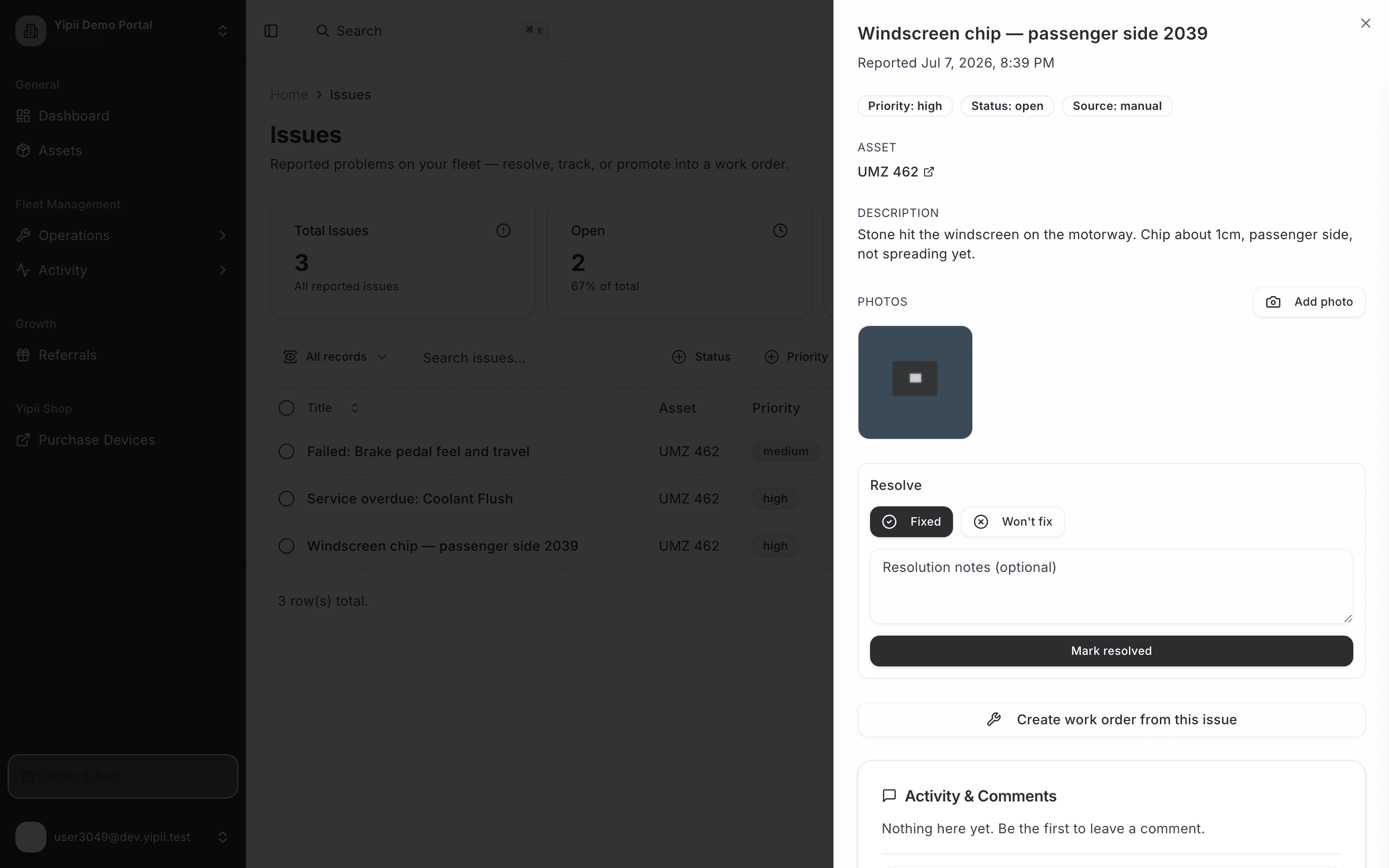Toggle the select-all checkbox beside Title
The width and height of the screenshot is (1389, 868).
click(286, 408)
